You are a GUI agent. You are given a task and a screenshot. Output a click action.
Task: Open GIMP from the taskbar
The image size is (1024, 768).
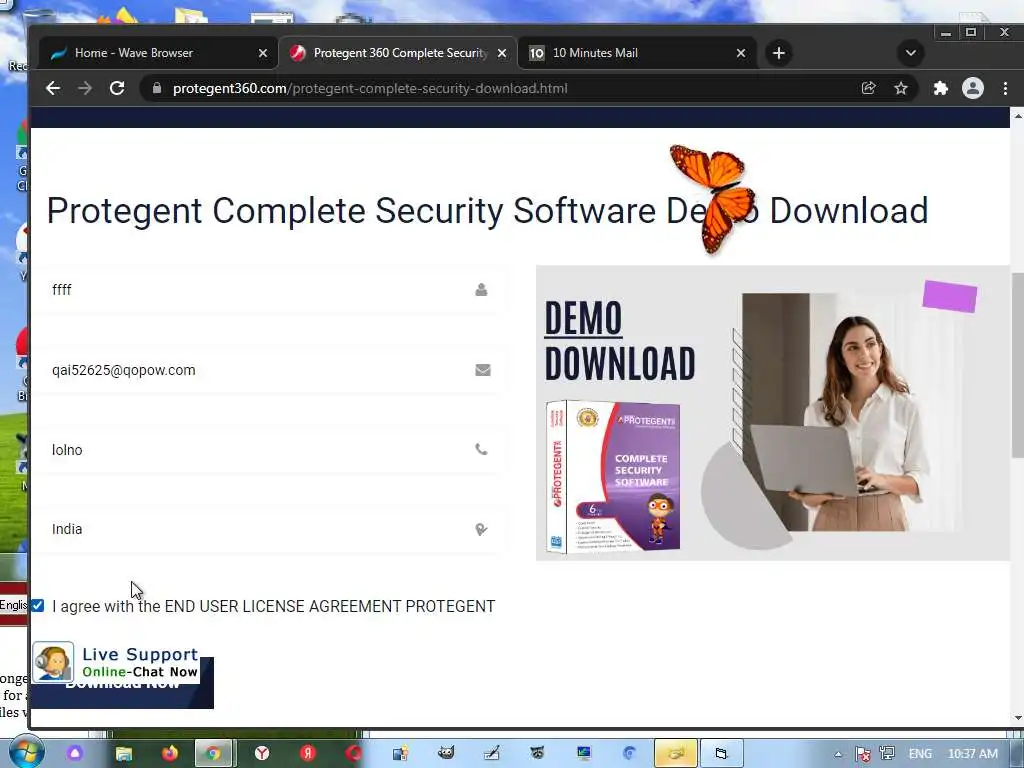tap(446, 754)
